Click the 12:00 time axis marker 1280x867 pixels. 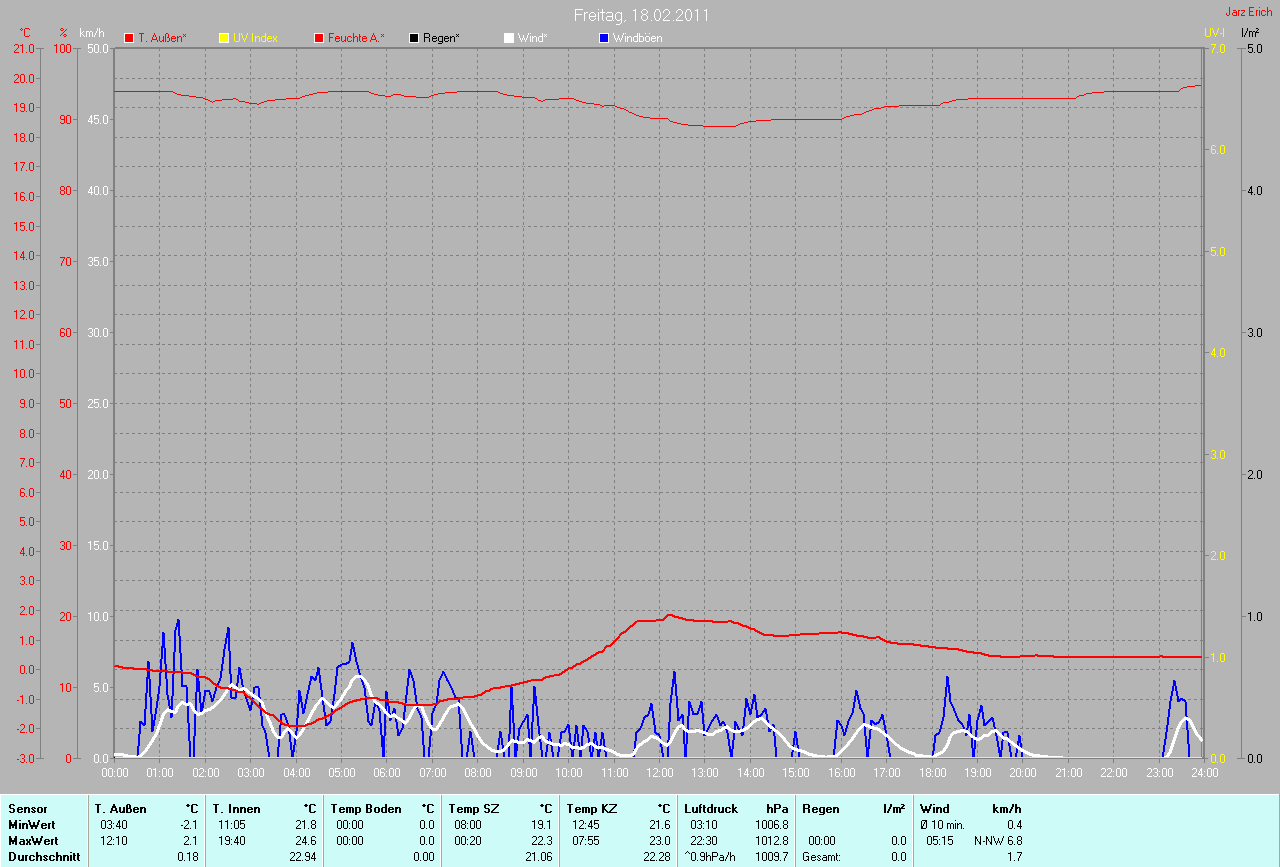point(659,773)
